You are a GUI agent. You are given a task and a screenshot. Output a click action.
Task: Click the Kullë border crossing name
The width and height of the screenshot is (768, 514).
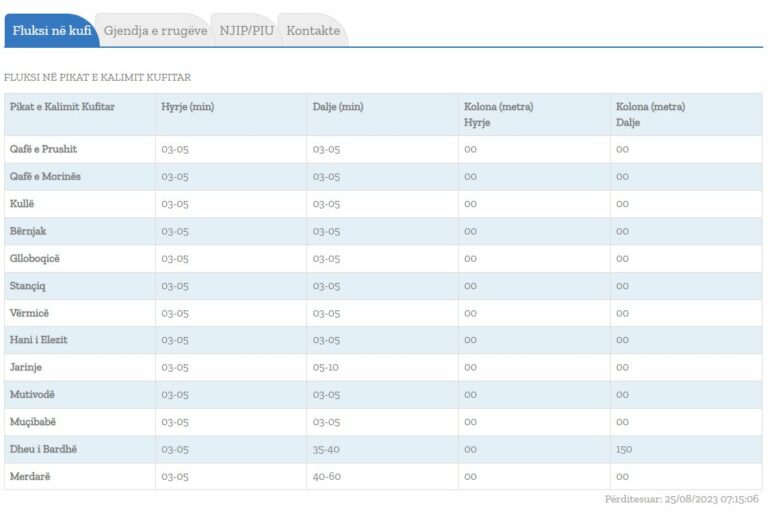coord(23,204)
